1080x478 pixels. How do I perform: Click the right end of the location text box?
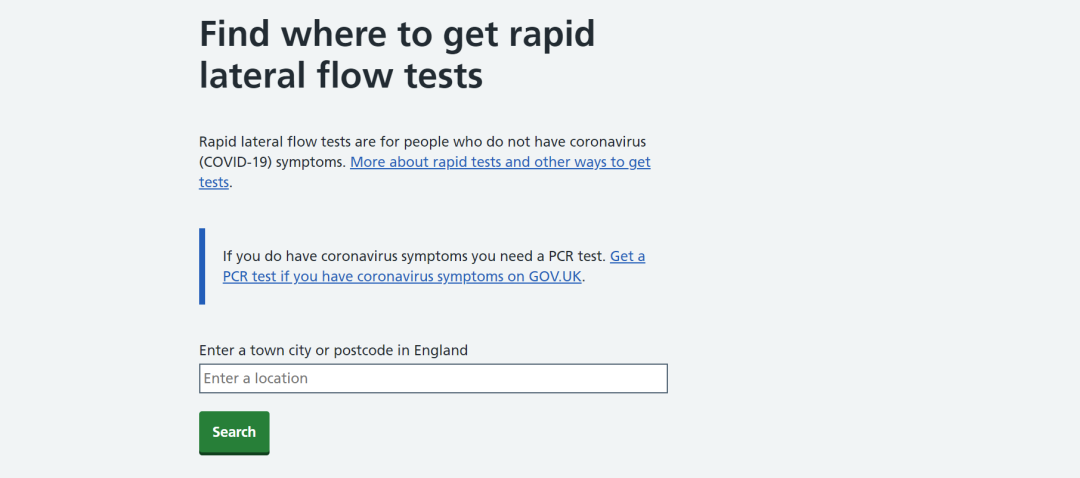pyautogui.click(x=650, y=379)
